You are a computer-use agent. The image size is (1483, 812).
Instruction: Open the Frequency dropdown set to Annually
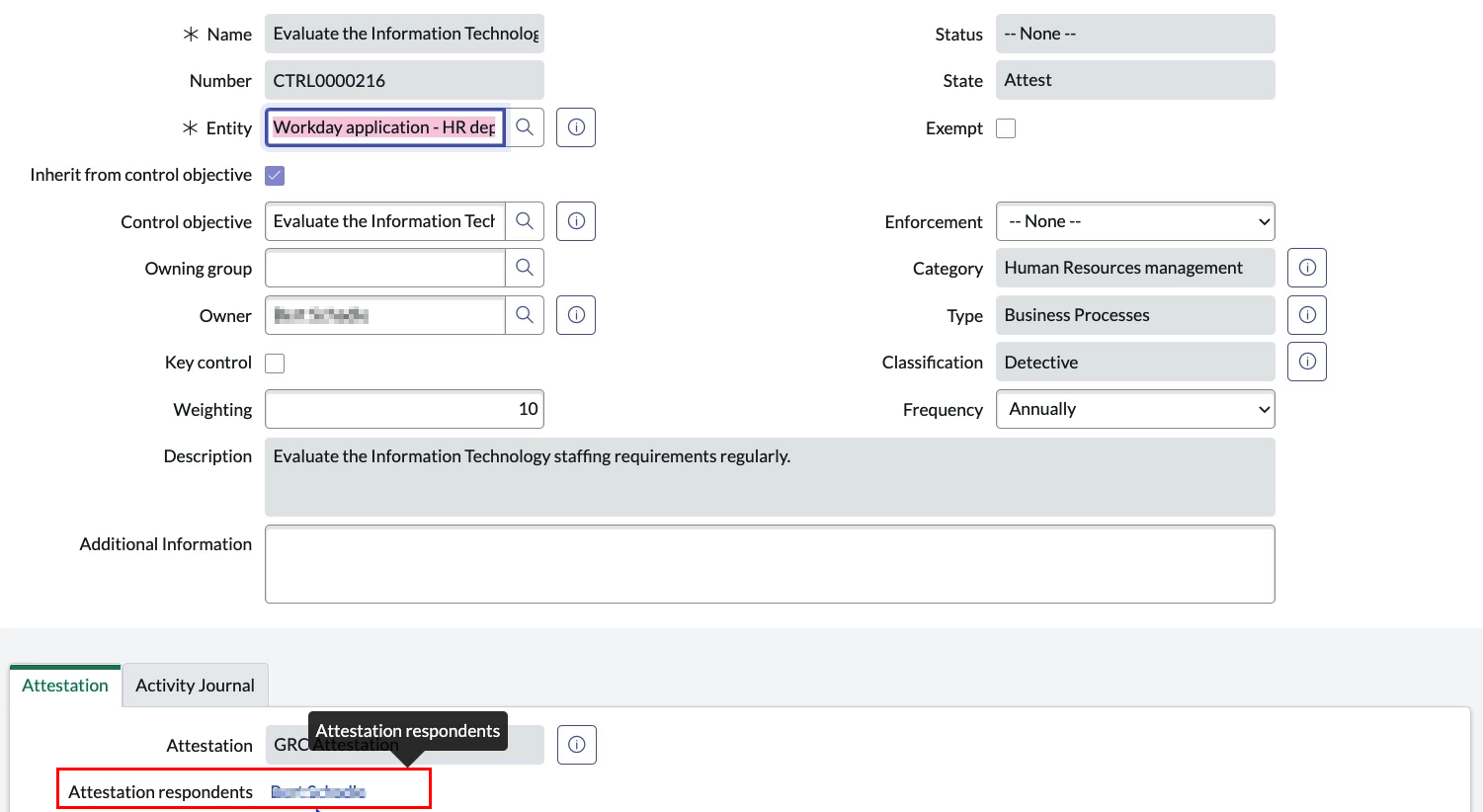1135,409
